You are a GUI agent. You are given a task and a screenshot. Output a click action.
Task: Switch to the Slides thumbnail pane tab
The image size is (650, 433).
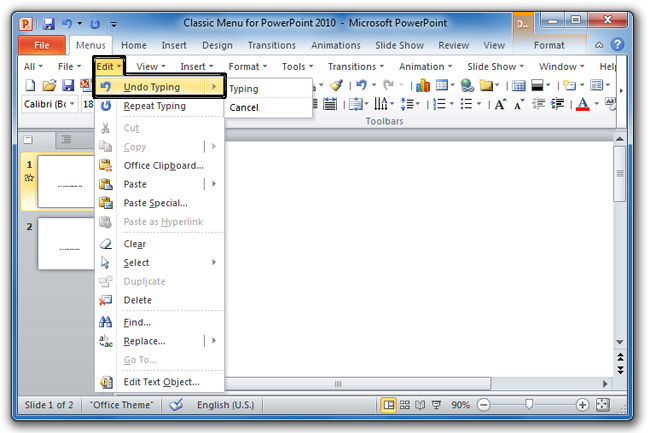(x=28, y=140)
